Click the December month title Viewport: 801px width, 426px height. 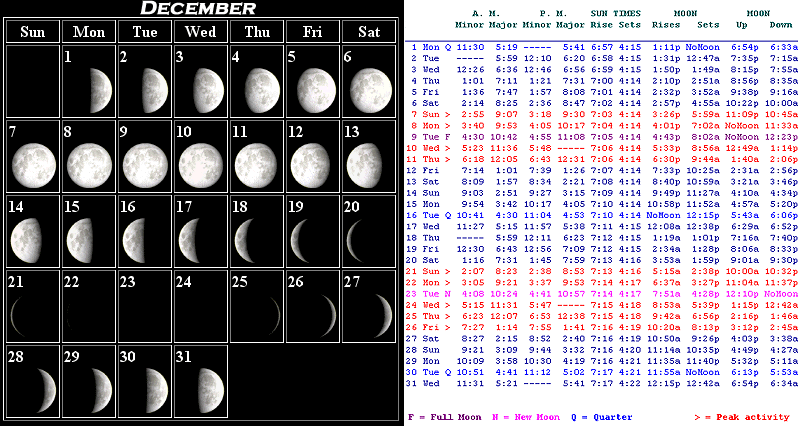point(197,9)
